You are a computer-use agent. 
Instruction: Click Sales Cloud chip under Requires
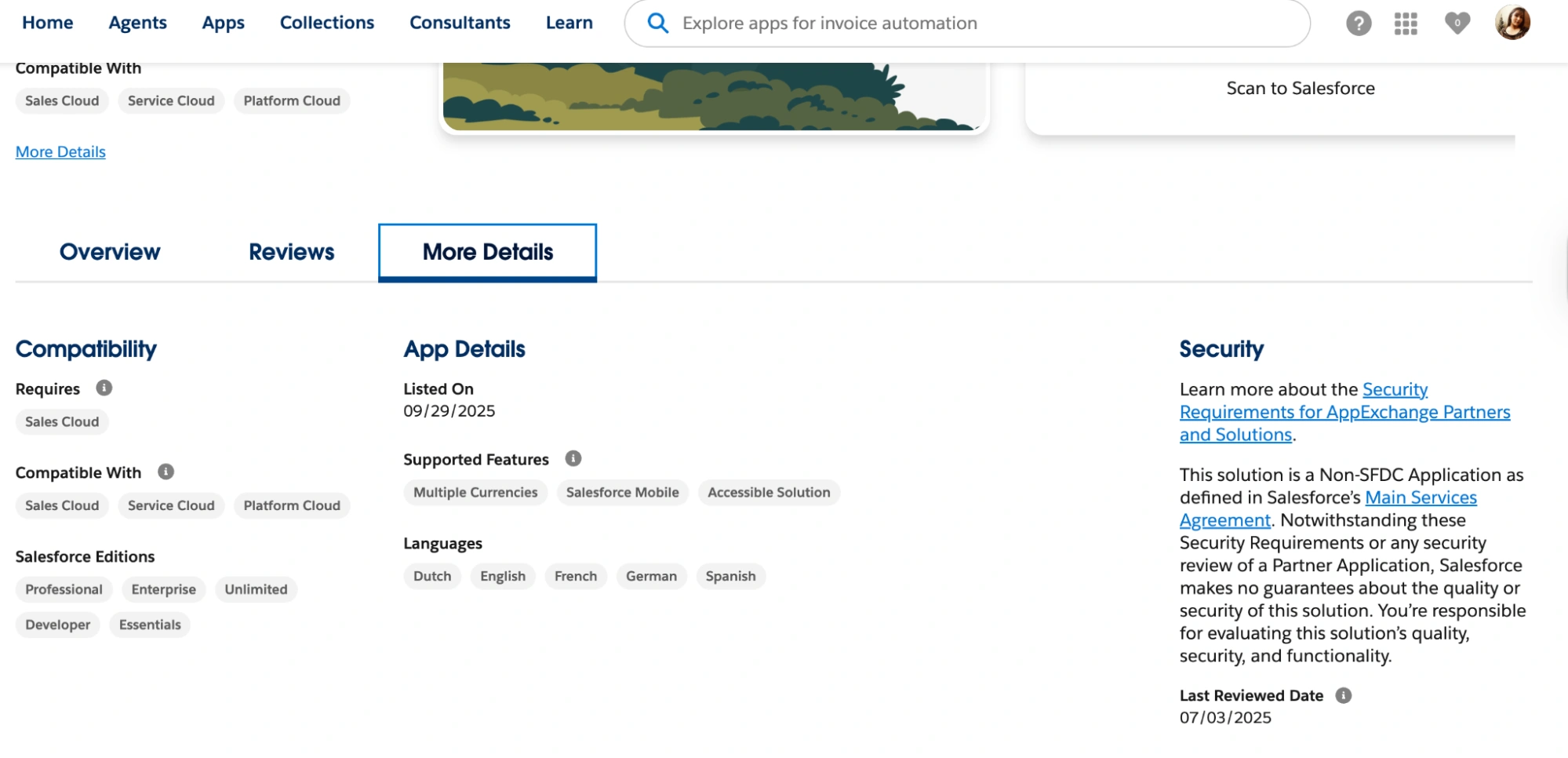tap(62, 421)
